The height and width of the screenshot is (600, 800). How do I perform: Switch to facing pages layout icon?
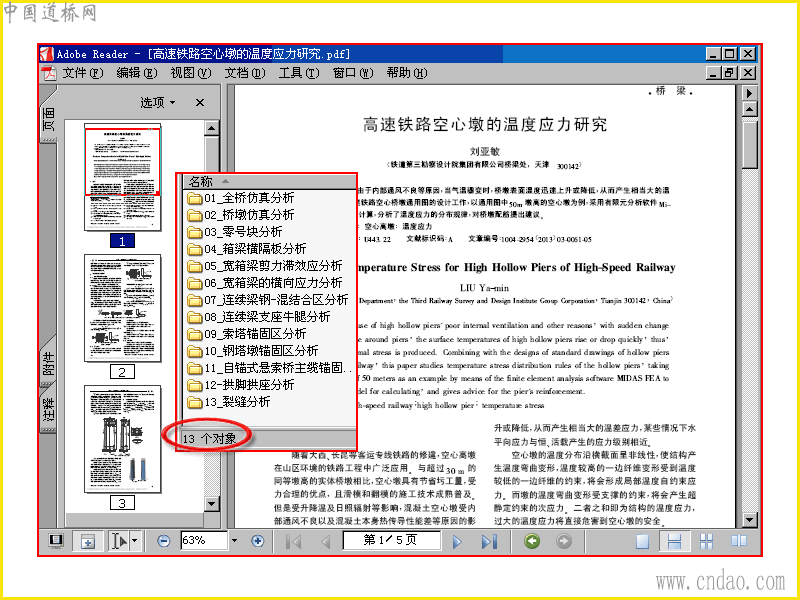pos(739,541)
